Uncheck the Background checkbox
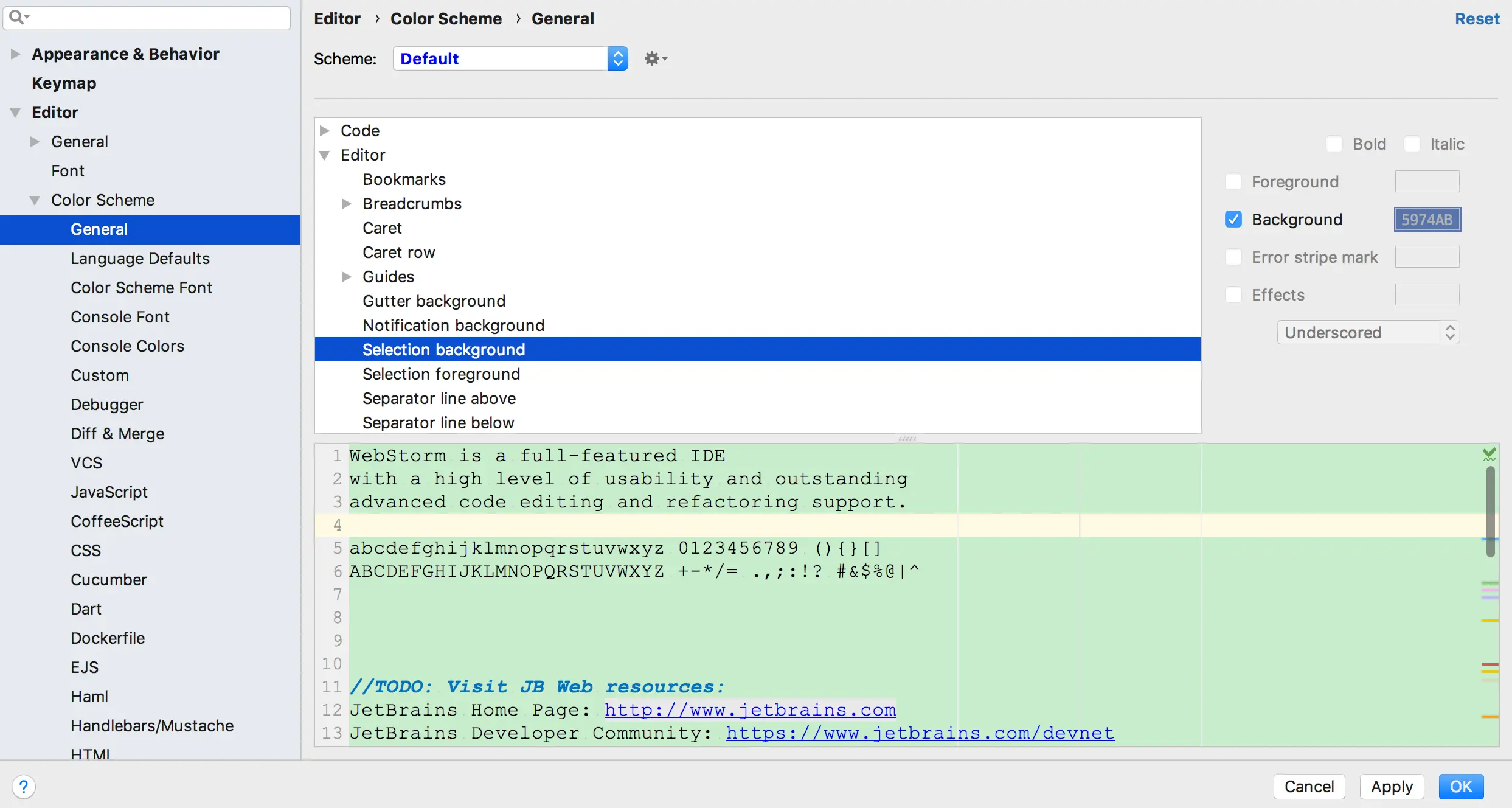 point(1233,219)
